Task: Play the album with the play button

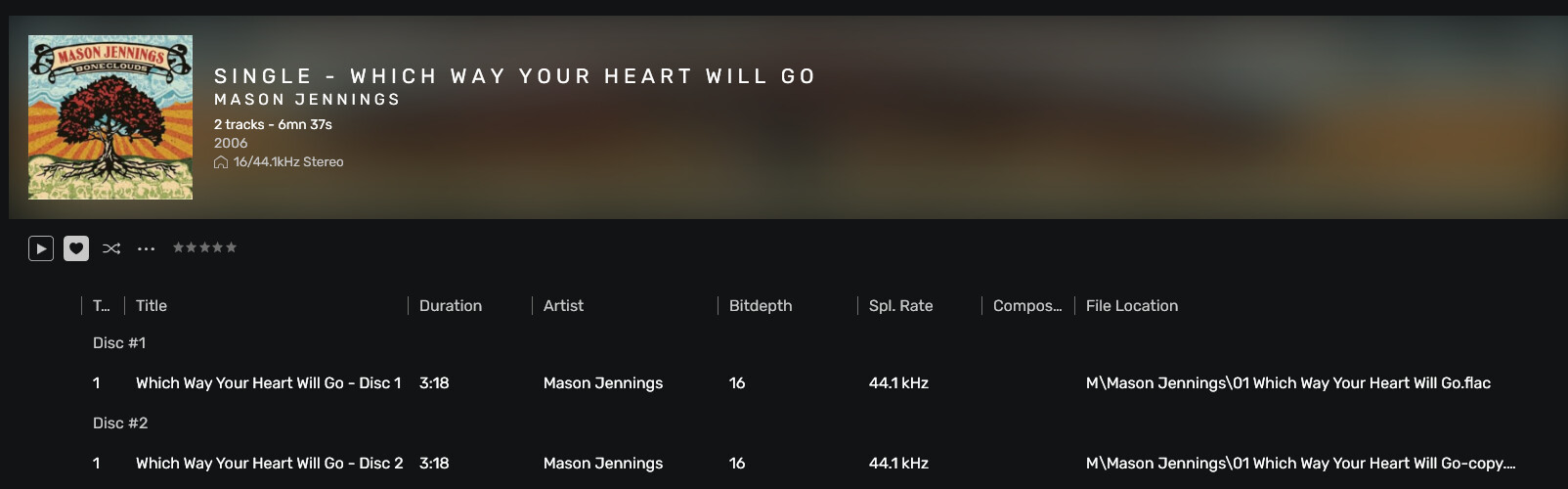Action: tap(41, 248)
